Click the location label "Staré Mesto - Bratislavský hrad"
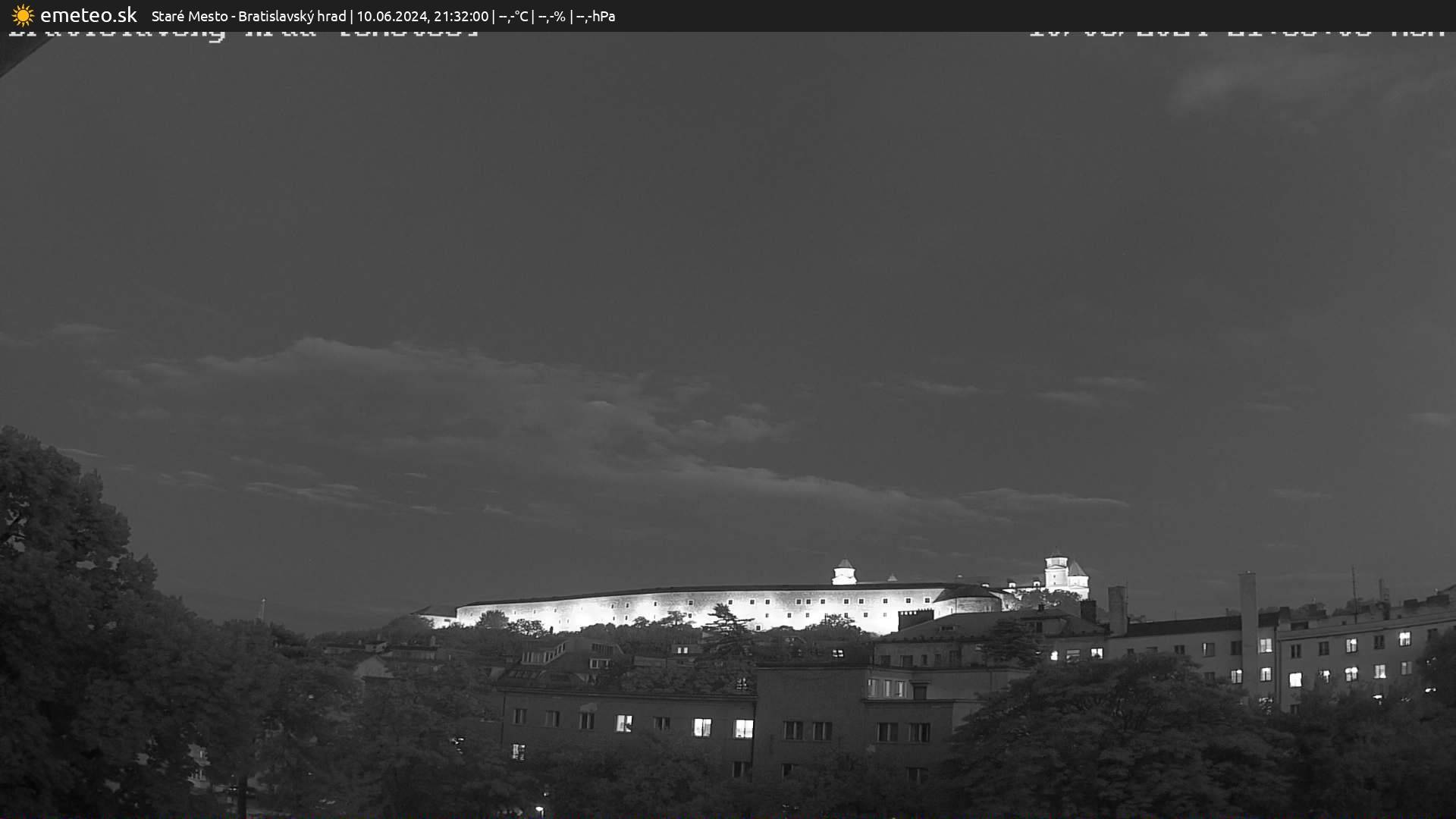The width and height of the screenshot is (1456, 819). (249, 15)
